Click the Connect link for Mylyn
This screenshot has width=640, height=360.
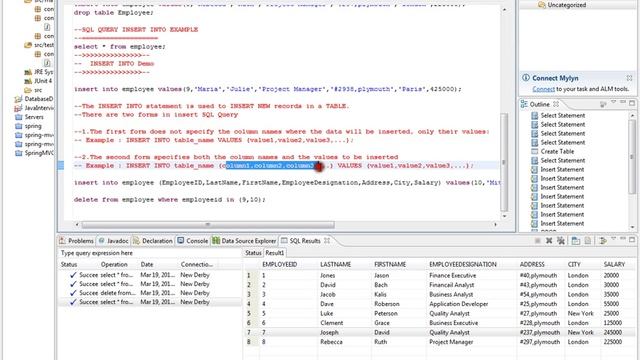[543, 89]
